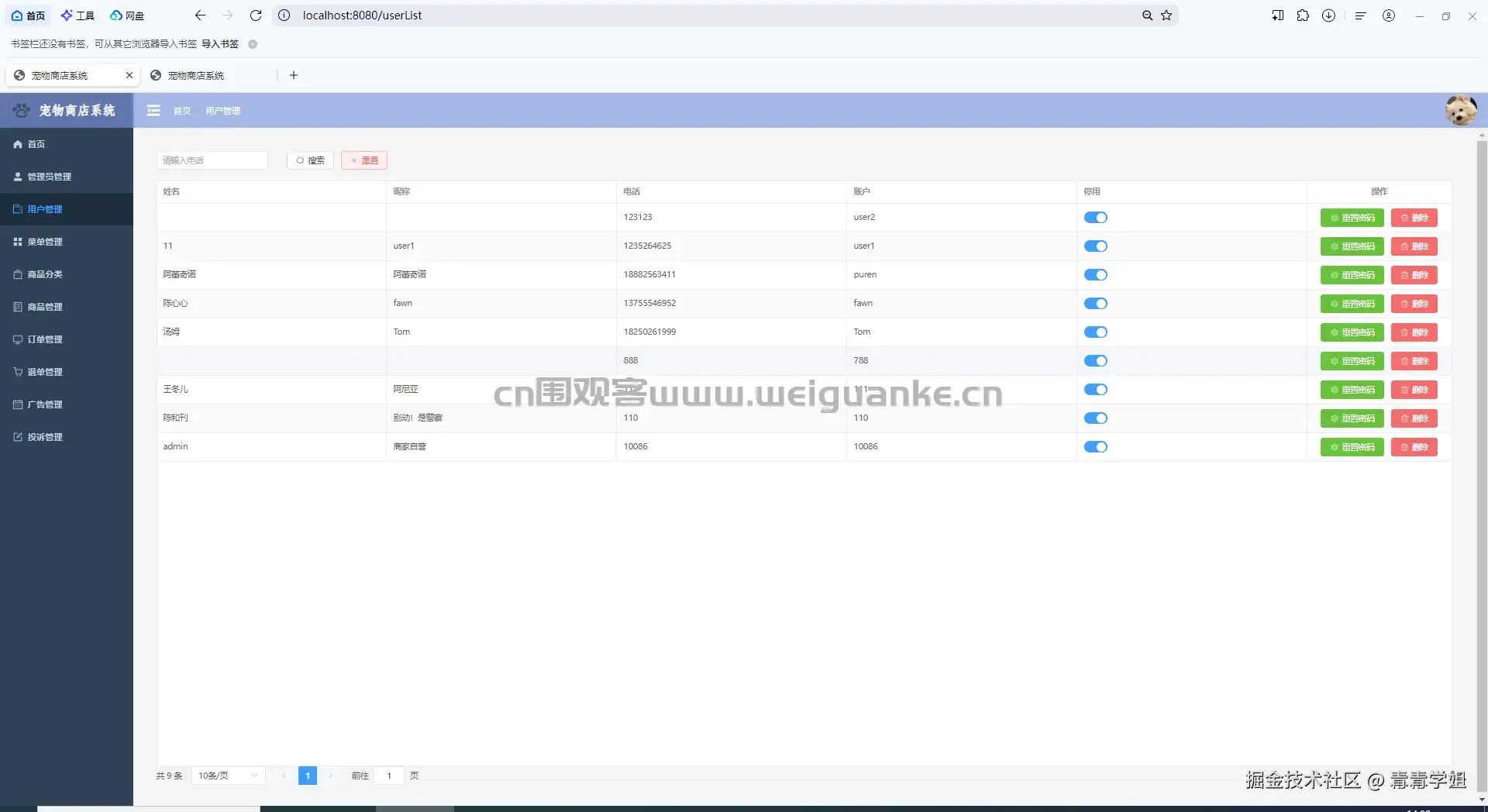Toggle 停用 switch for admin
Screen dimensions: 1488x812
[1096, 447]
